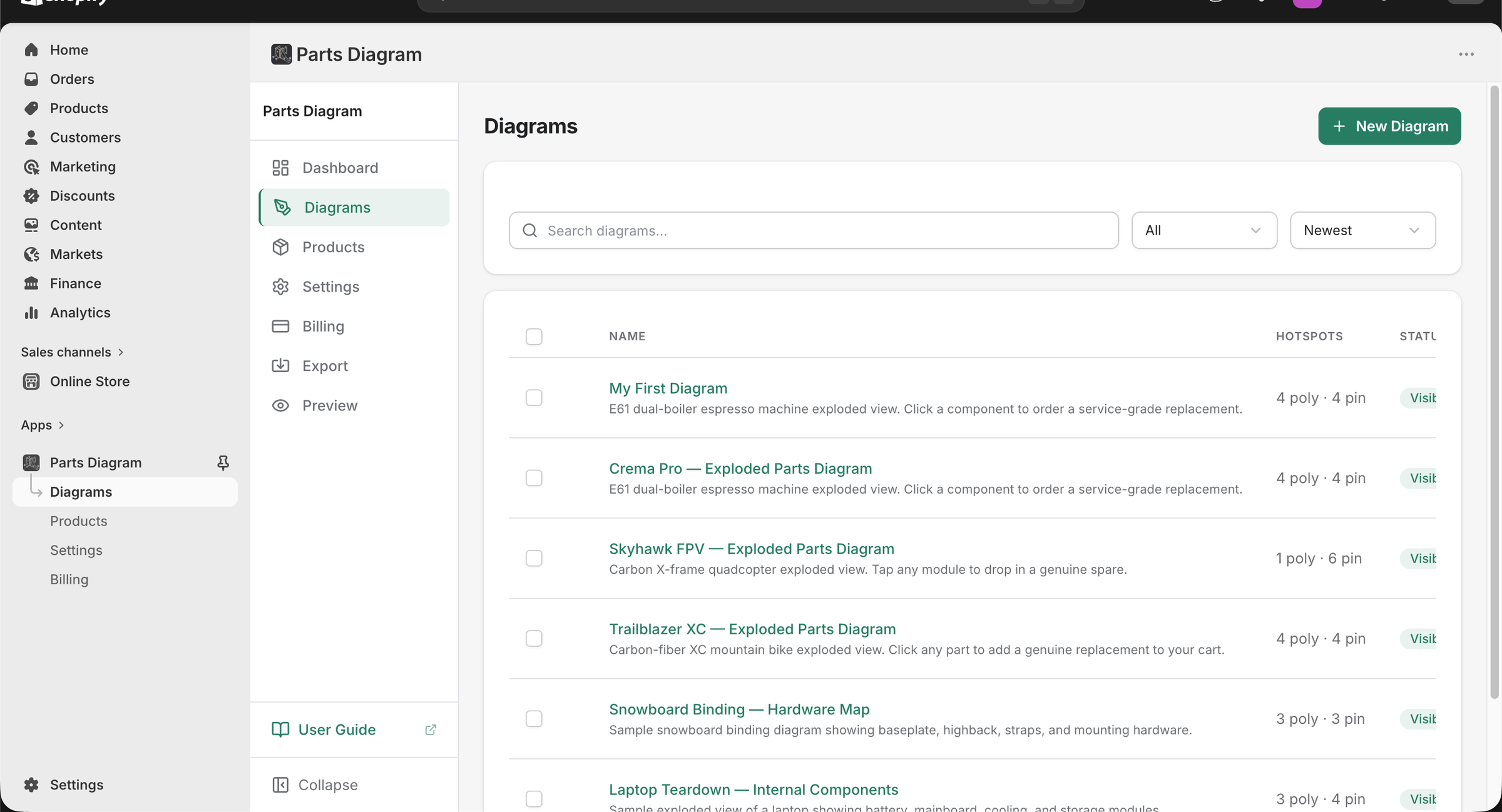This screenshot has height=812, width=1502.
Task: Click the Diagrams pen tool icon
Action: click(282, 207)
